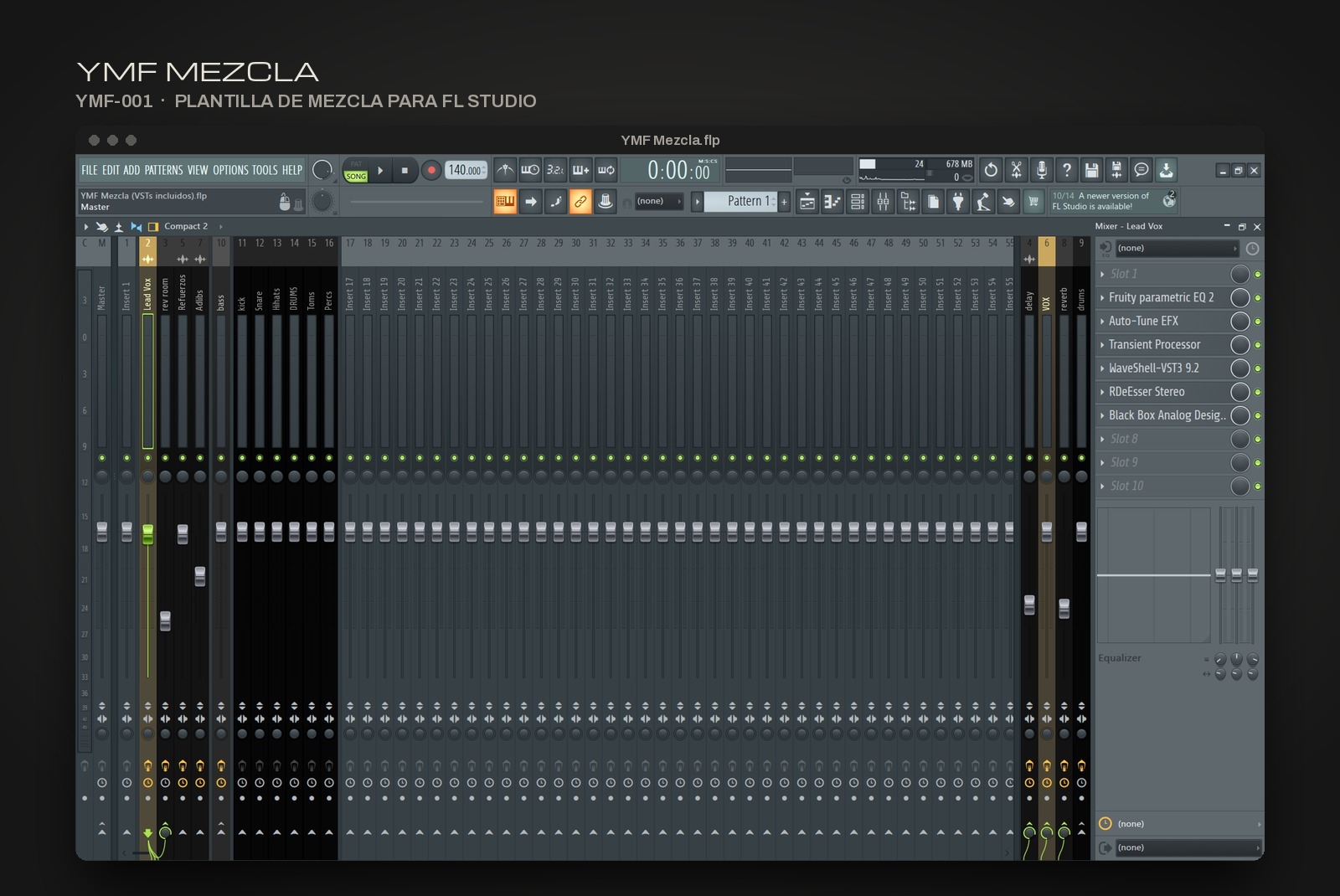Open the Tempo tapper icon
Image resolution: width=1340 pixels, height=896 pixels.
pos(983,201)
